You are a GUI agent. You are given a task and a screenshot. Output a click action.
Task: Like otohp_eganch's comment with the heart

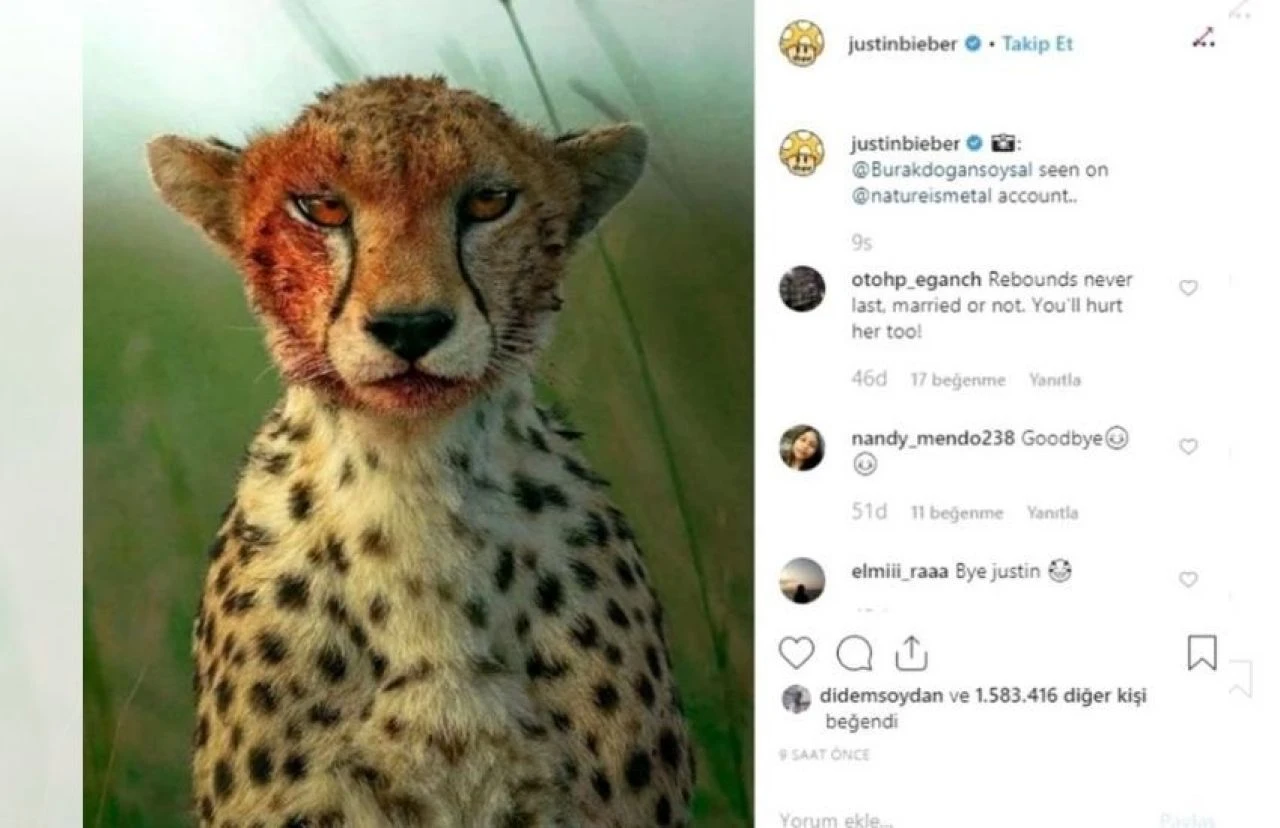click(1188, 288)
